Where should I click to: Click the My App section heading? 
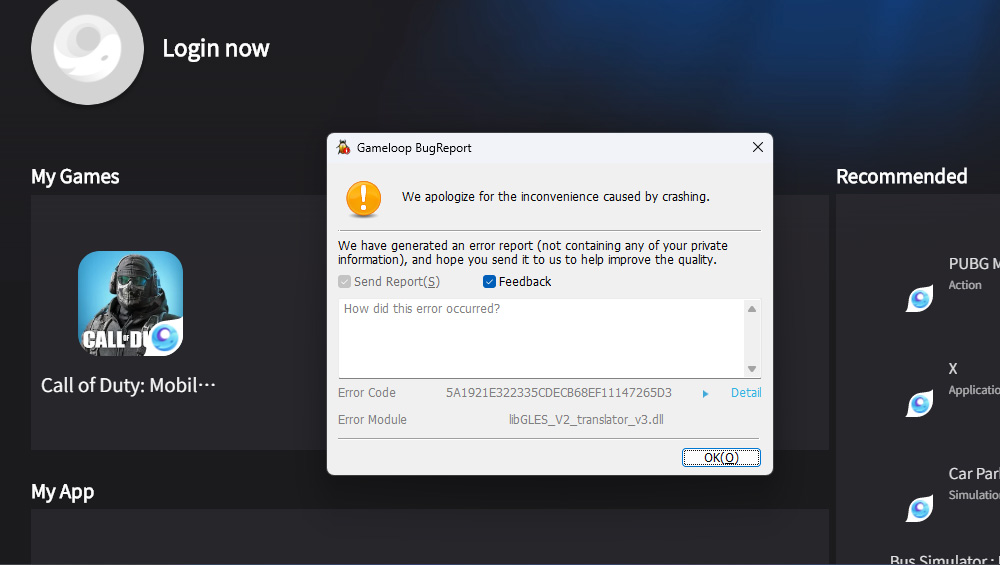click(62, 492)
